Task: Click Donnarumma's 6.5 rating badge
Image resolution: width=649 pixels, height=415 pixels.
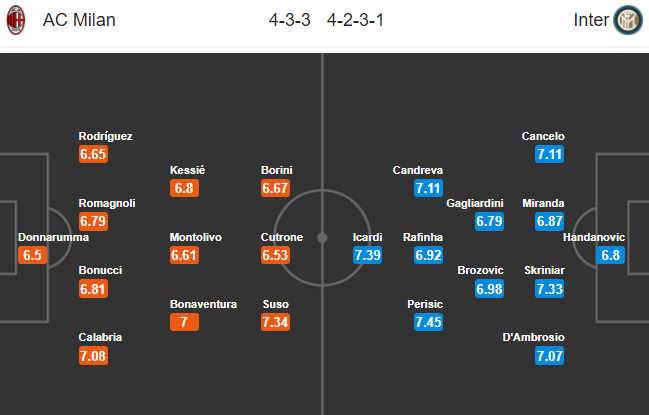Action: tap(34, 255)
